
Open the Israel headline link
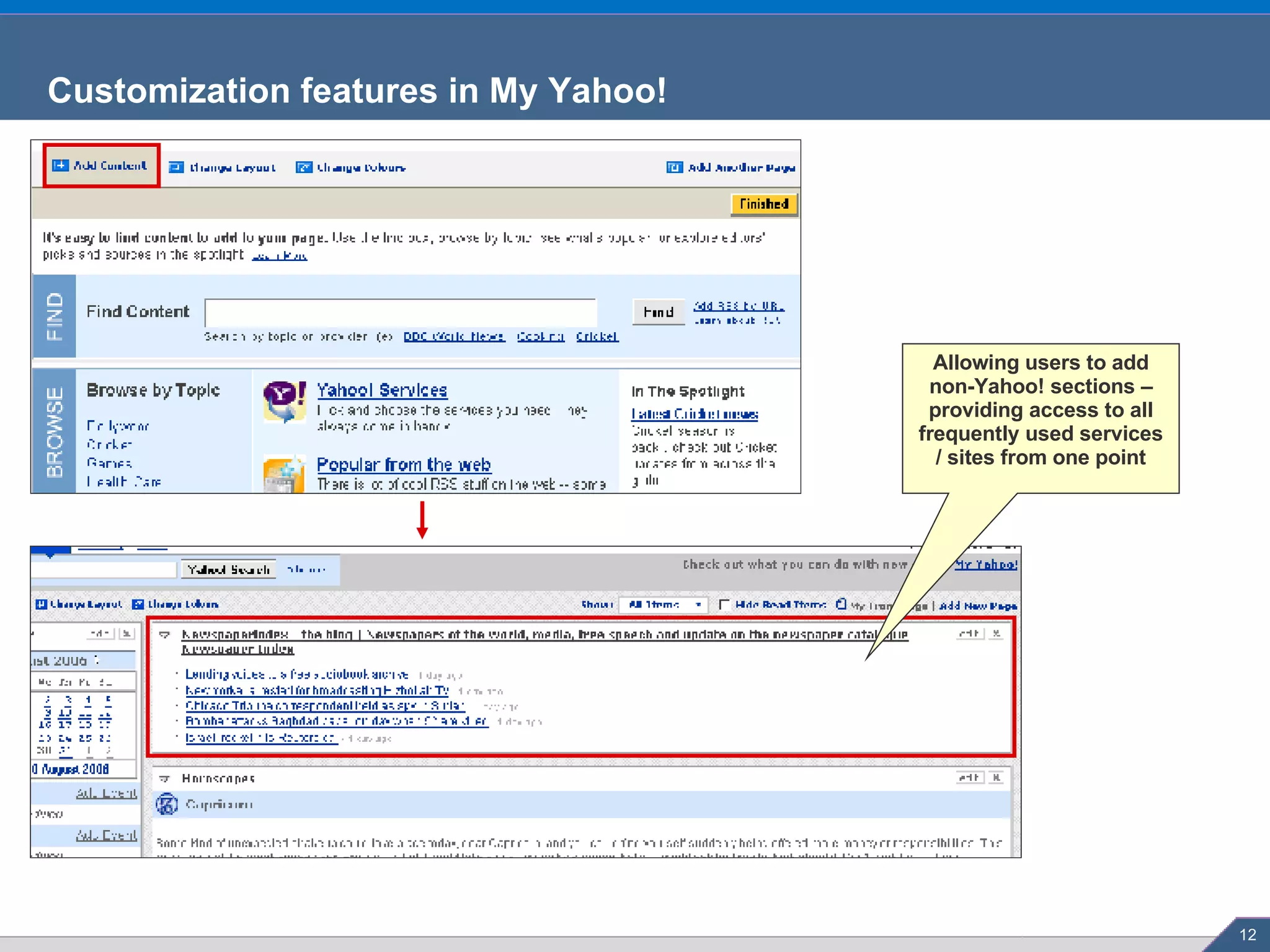coord(262,738)
